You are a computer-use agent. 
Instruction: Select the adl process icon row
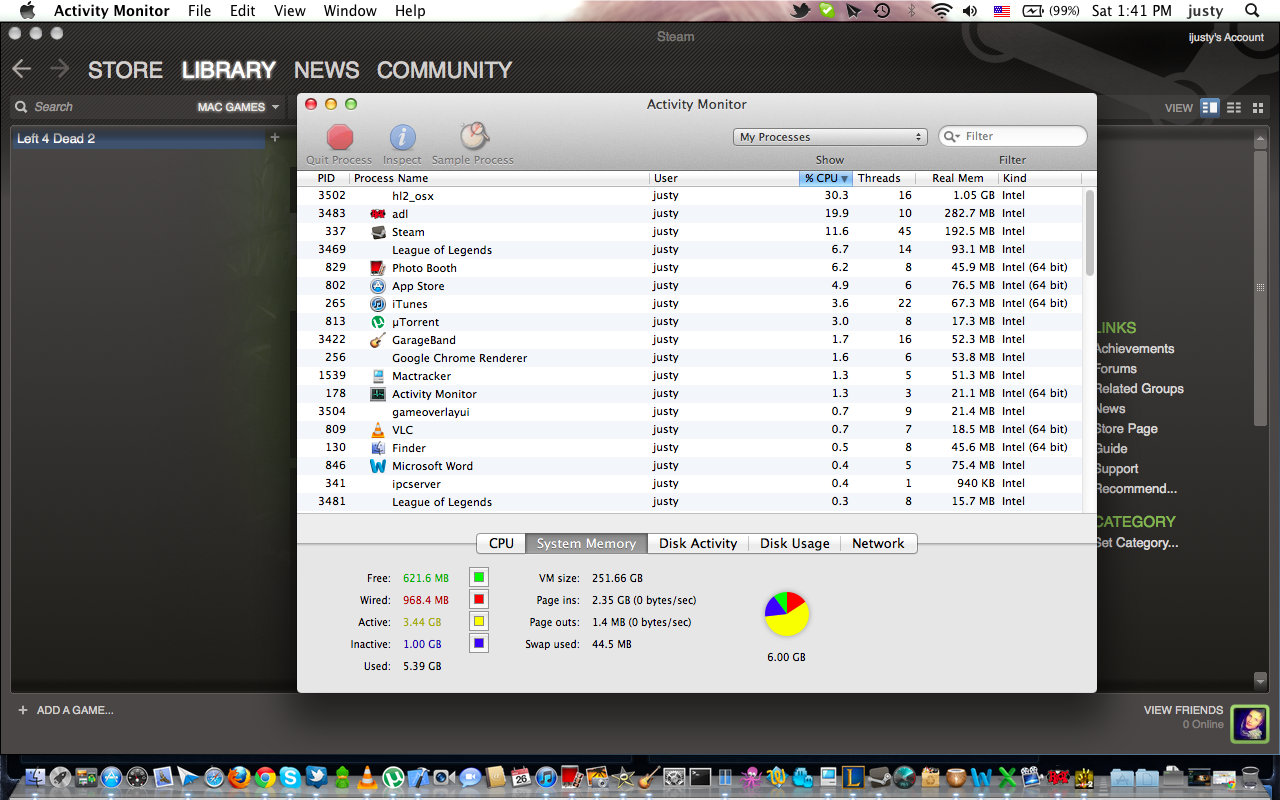pos(378,214)
